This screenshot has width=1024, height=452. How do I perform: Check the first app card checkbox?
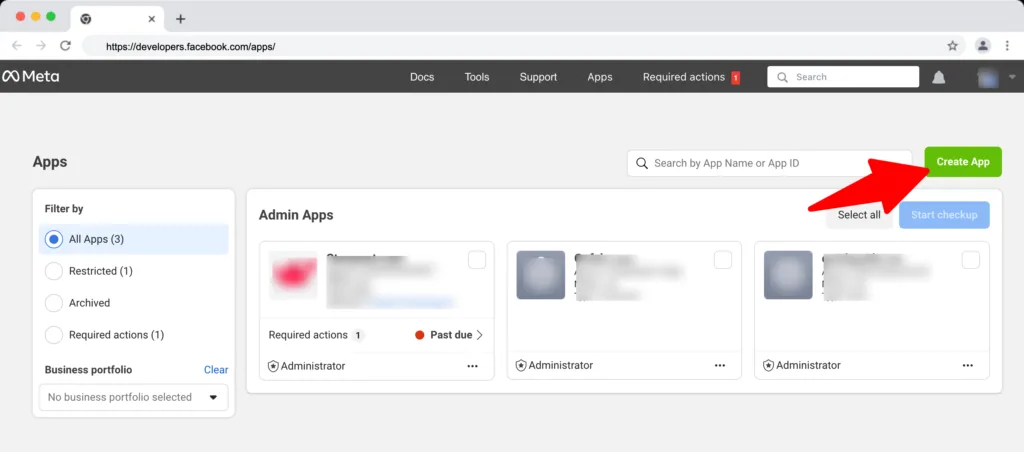477,260
